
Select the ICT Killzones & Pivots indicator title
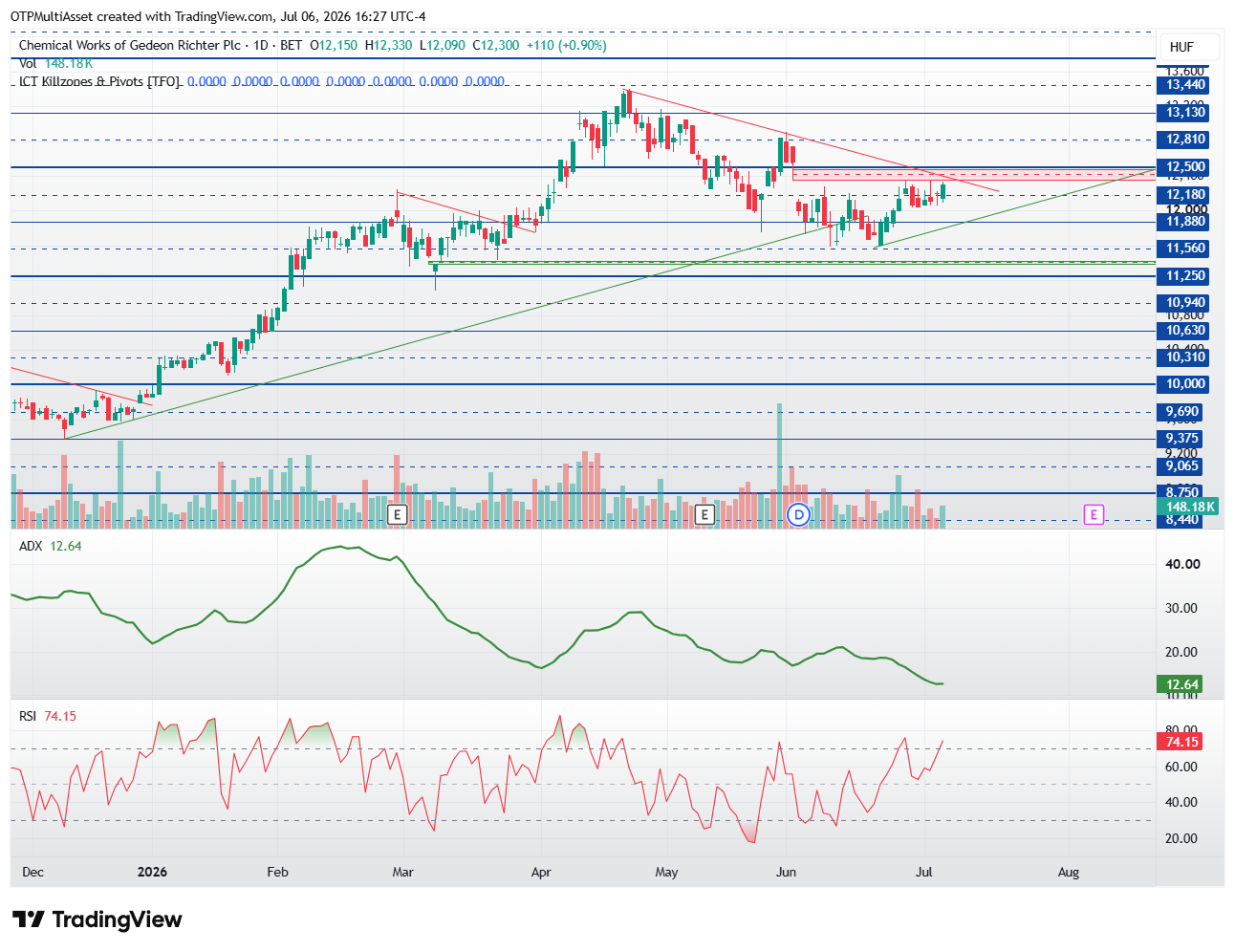click(99, 81)
